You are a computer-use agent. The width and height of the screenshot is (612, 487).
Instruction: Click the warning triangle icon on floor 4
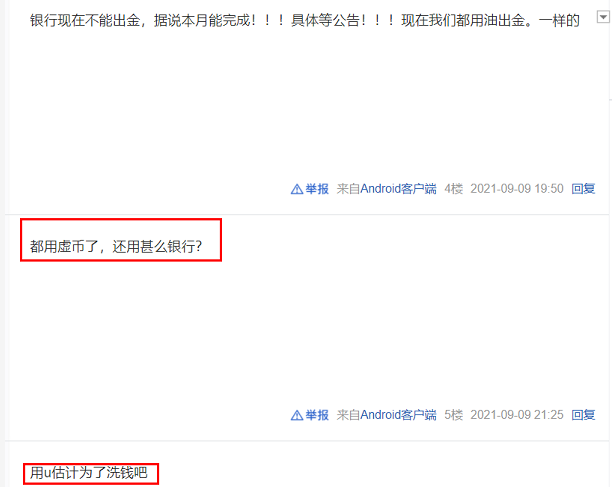(297, 189)
